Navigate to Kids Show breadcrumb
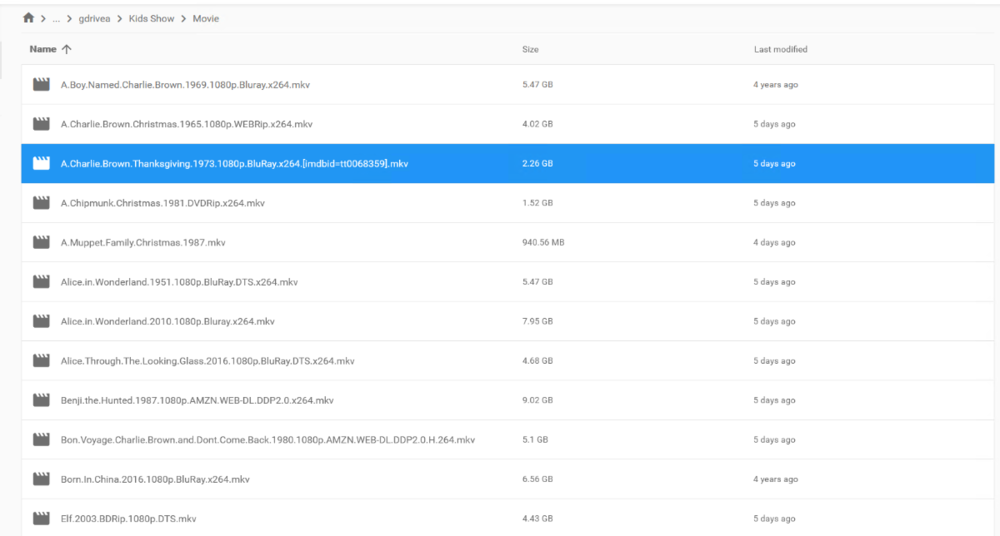1000x536 pixels. [151, 19]
